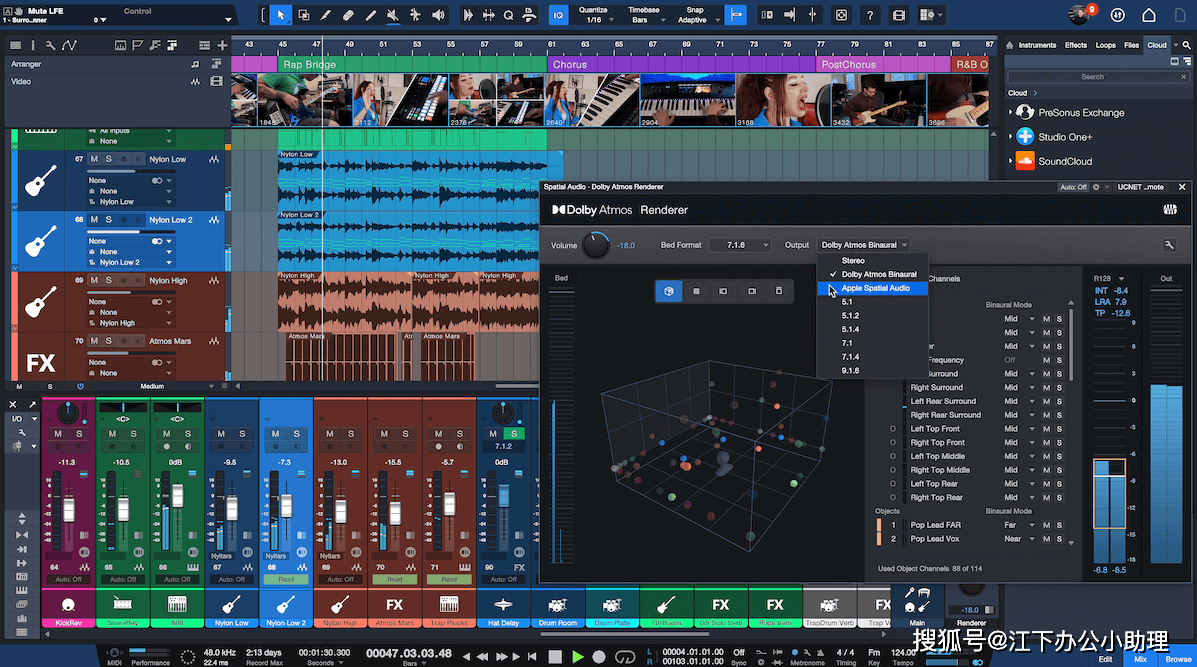Choose the Eraser tool
The width and height of the screenshot is (1197, 667).
point(348,15)
